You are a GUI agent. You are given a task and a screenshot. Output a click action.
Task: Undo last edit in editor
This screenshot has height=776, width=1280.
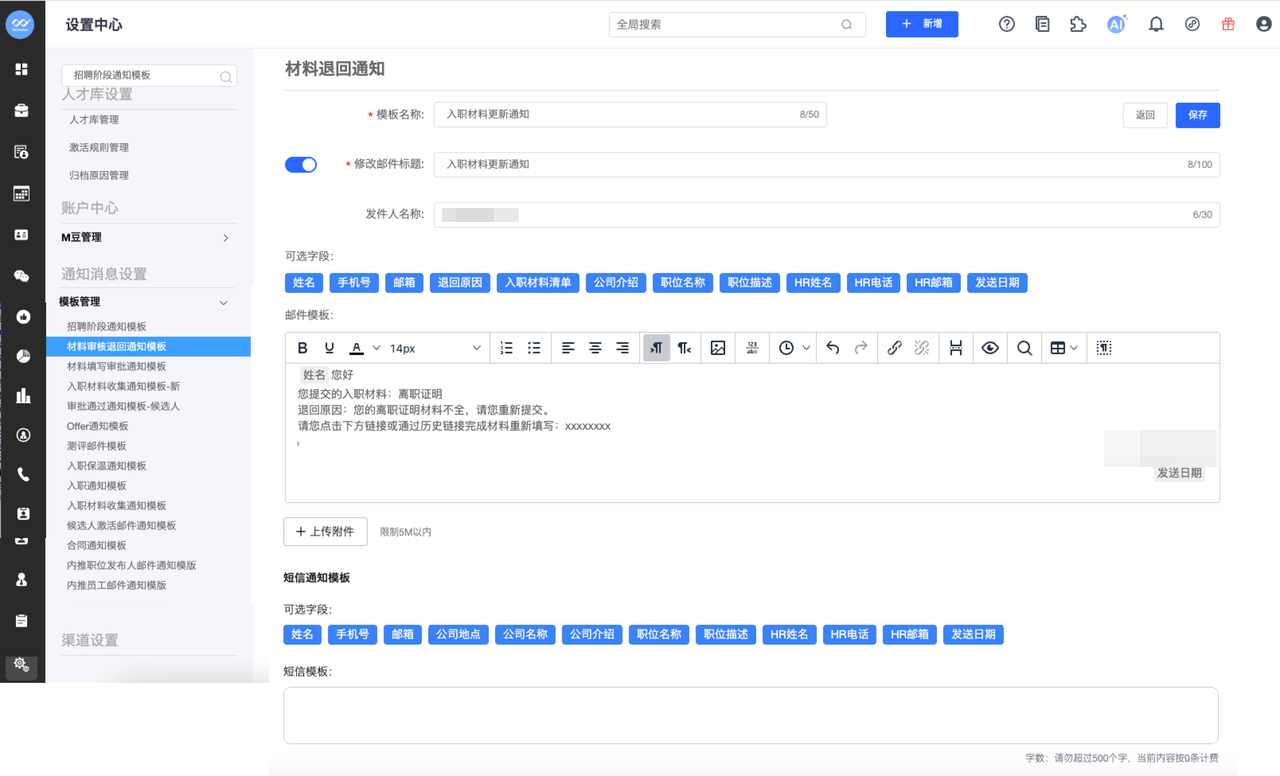click(x=833, y=348)
